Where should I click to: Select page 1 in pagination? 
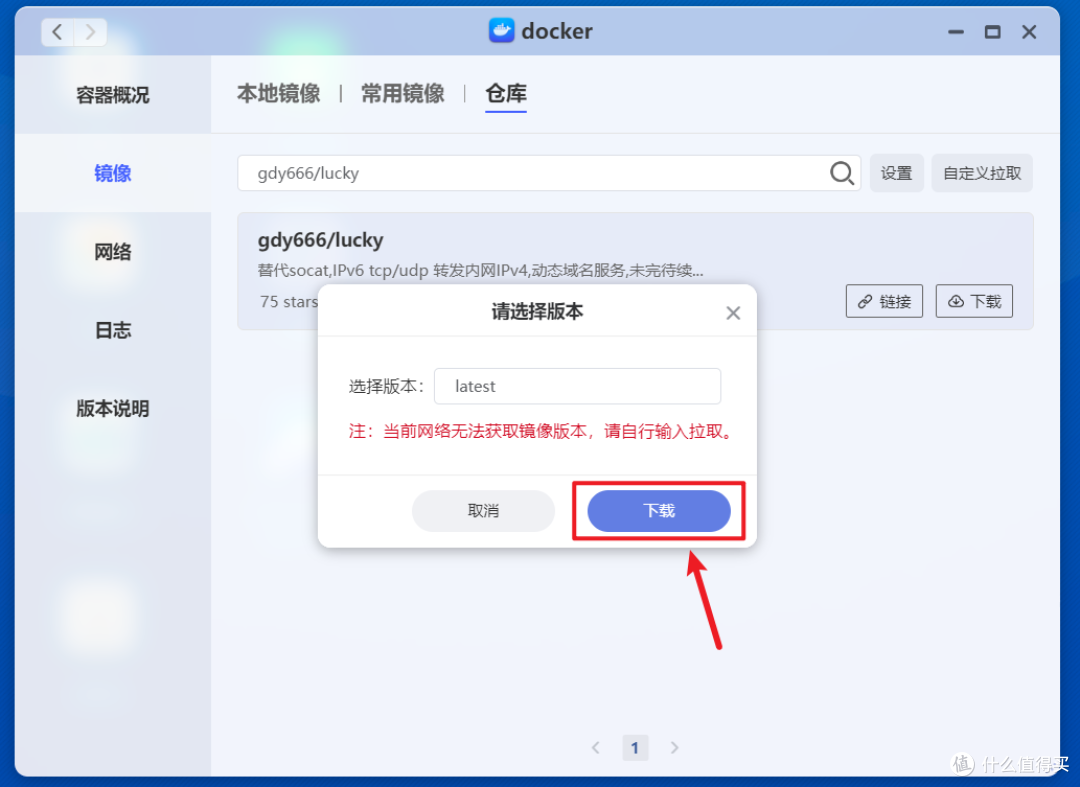point(635,748)
